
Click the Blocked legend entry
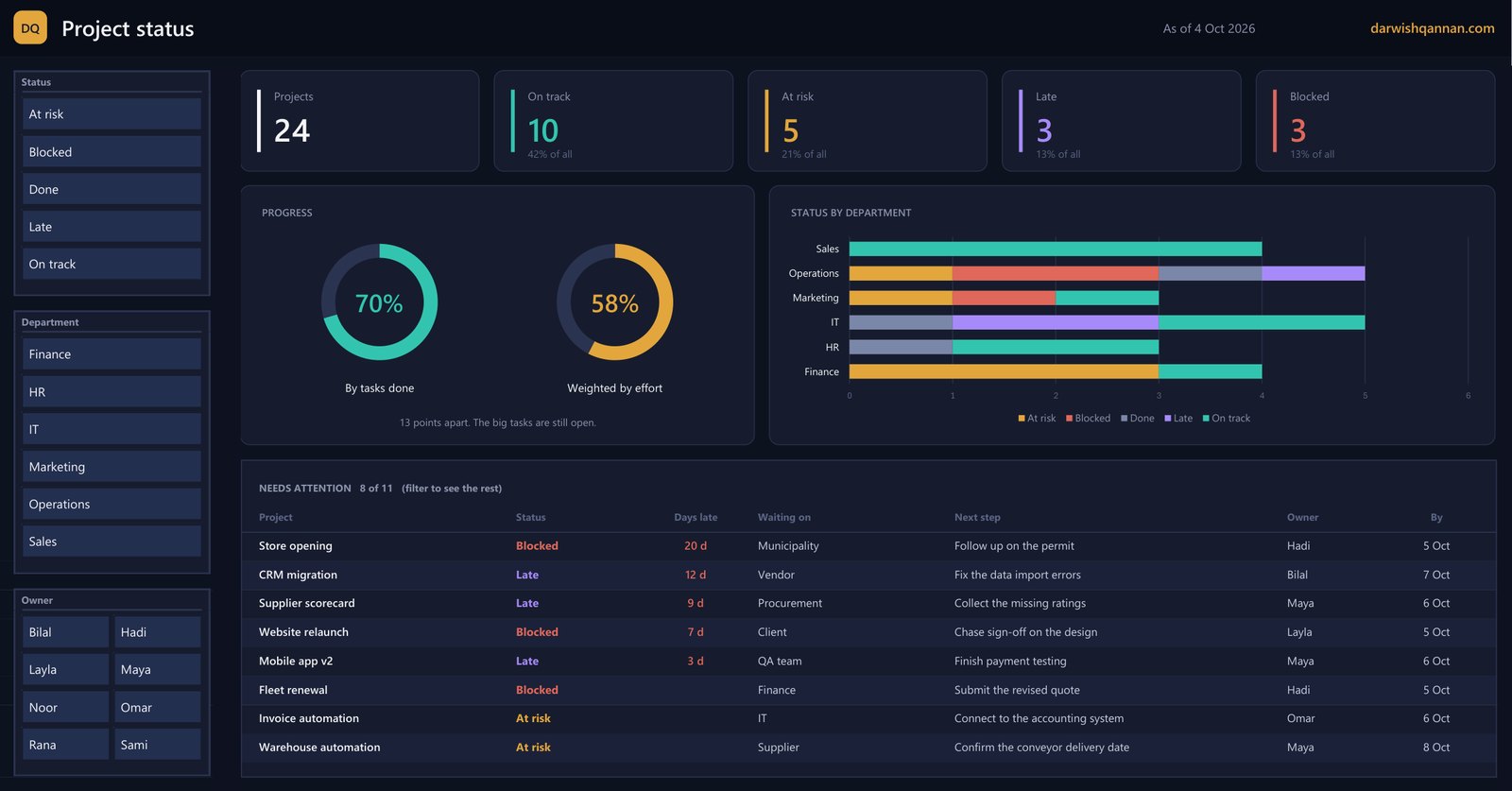1089,419
